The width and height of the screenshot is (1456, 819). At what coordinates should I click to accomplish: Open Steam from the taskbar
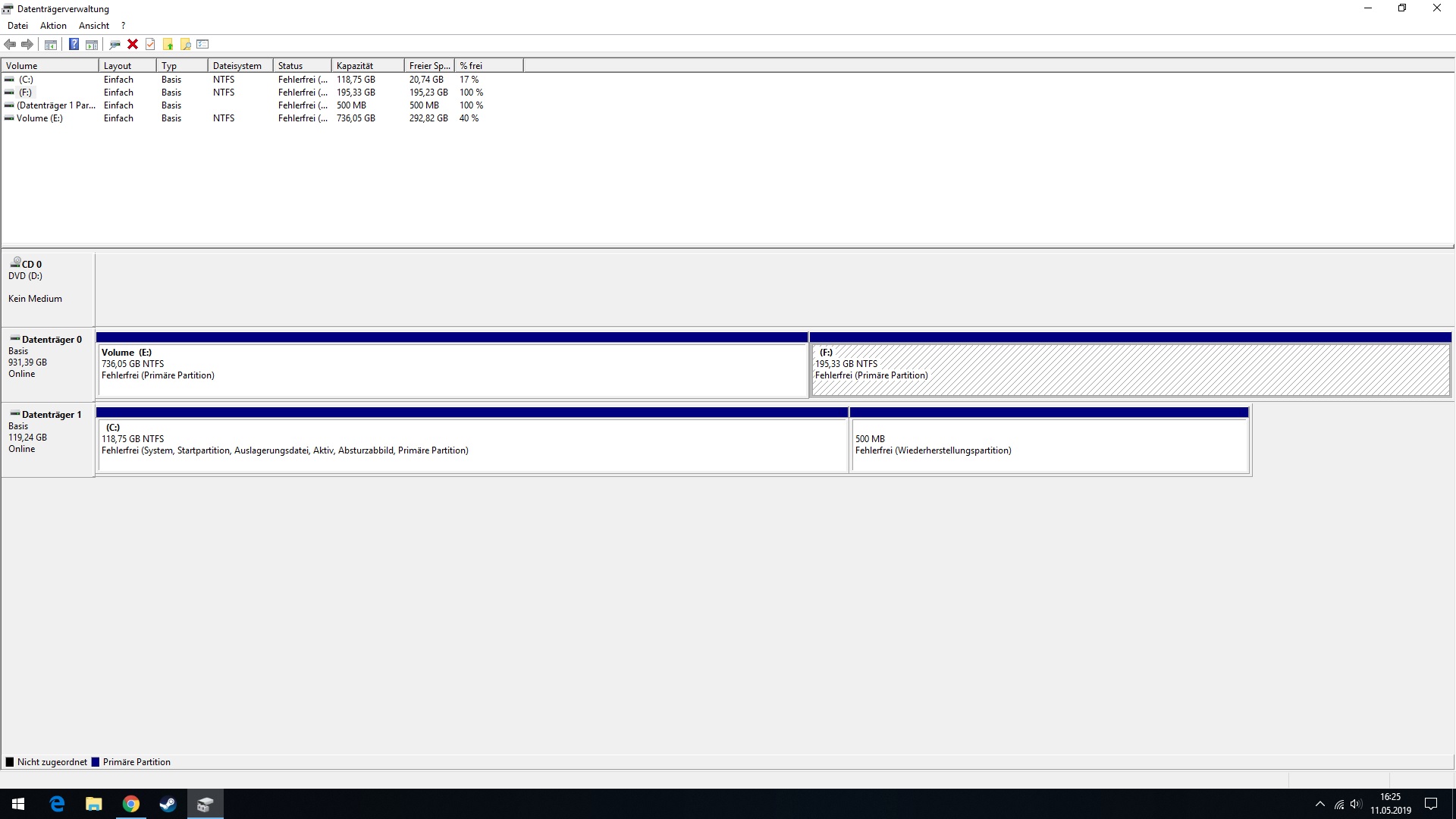click(168, 804)
